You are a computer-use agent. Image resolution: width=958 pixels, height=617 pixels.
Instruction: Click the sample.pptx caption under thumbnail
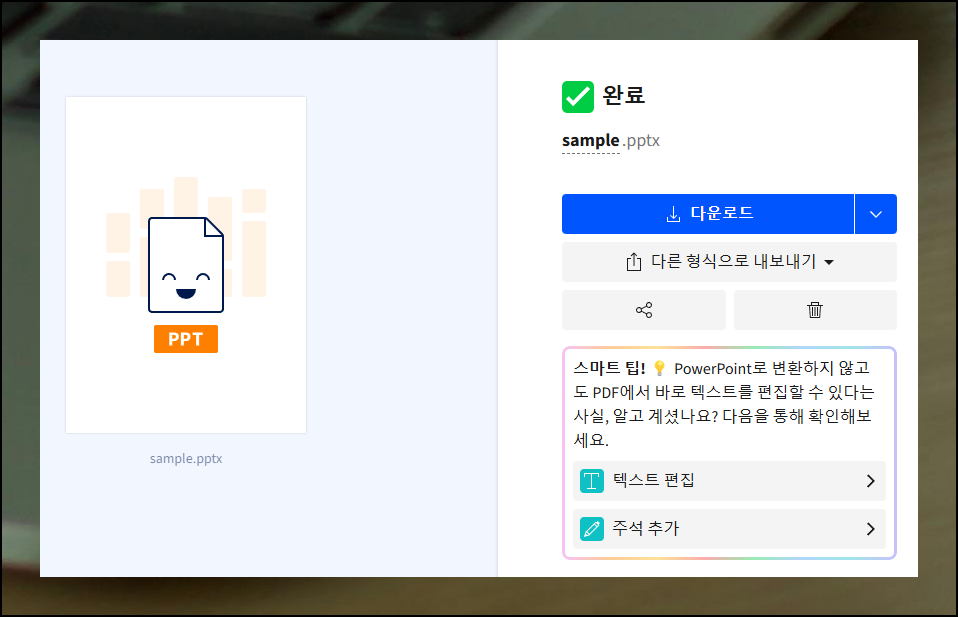(186, 459)
